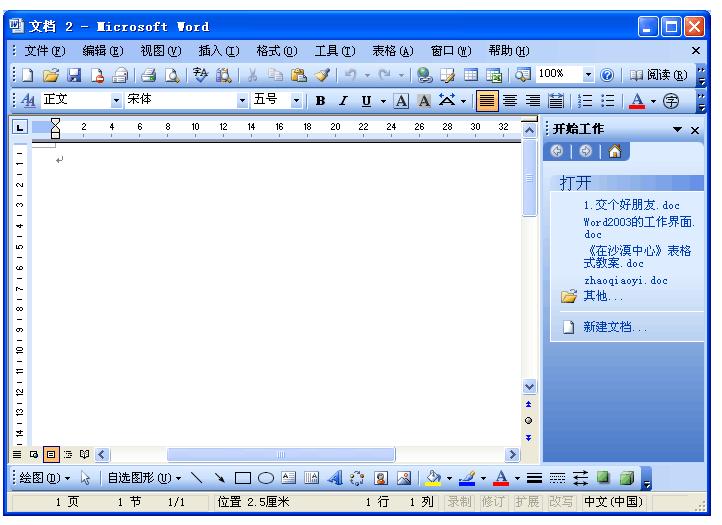Expand the 开始工作 task pane dropdown arrow

click(677, 129)
